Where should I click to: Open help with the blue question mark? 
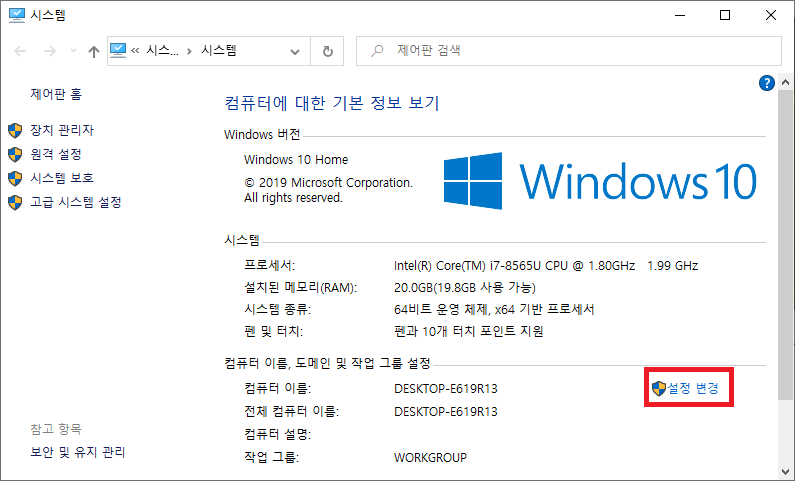tap(767, 83)
